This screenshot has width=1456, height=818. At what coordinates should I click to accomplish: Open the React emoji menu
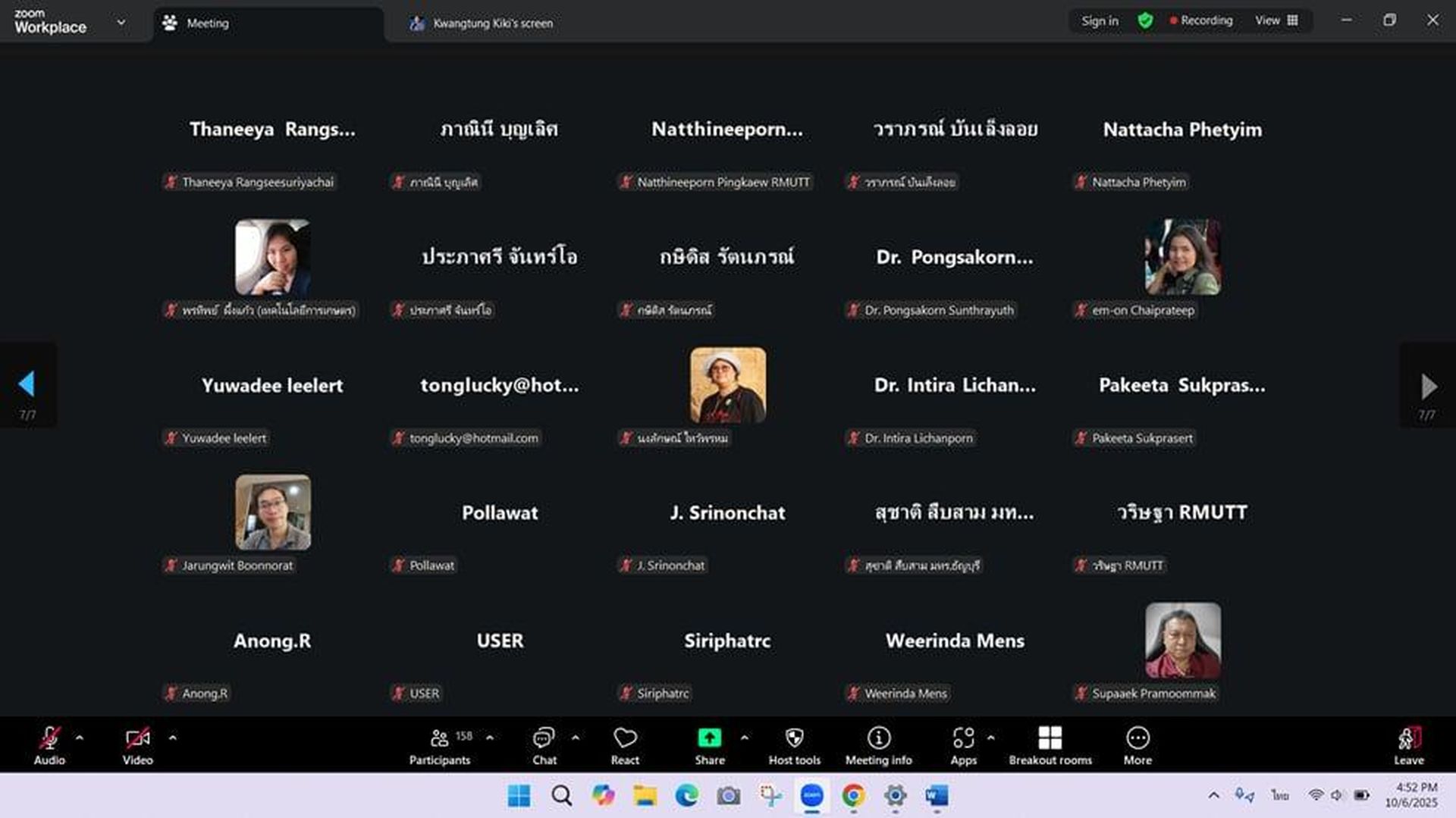tap(625, 745)
